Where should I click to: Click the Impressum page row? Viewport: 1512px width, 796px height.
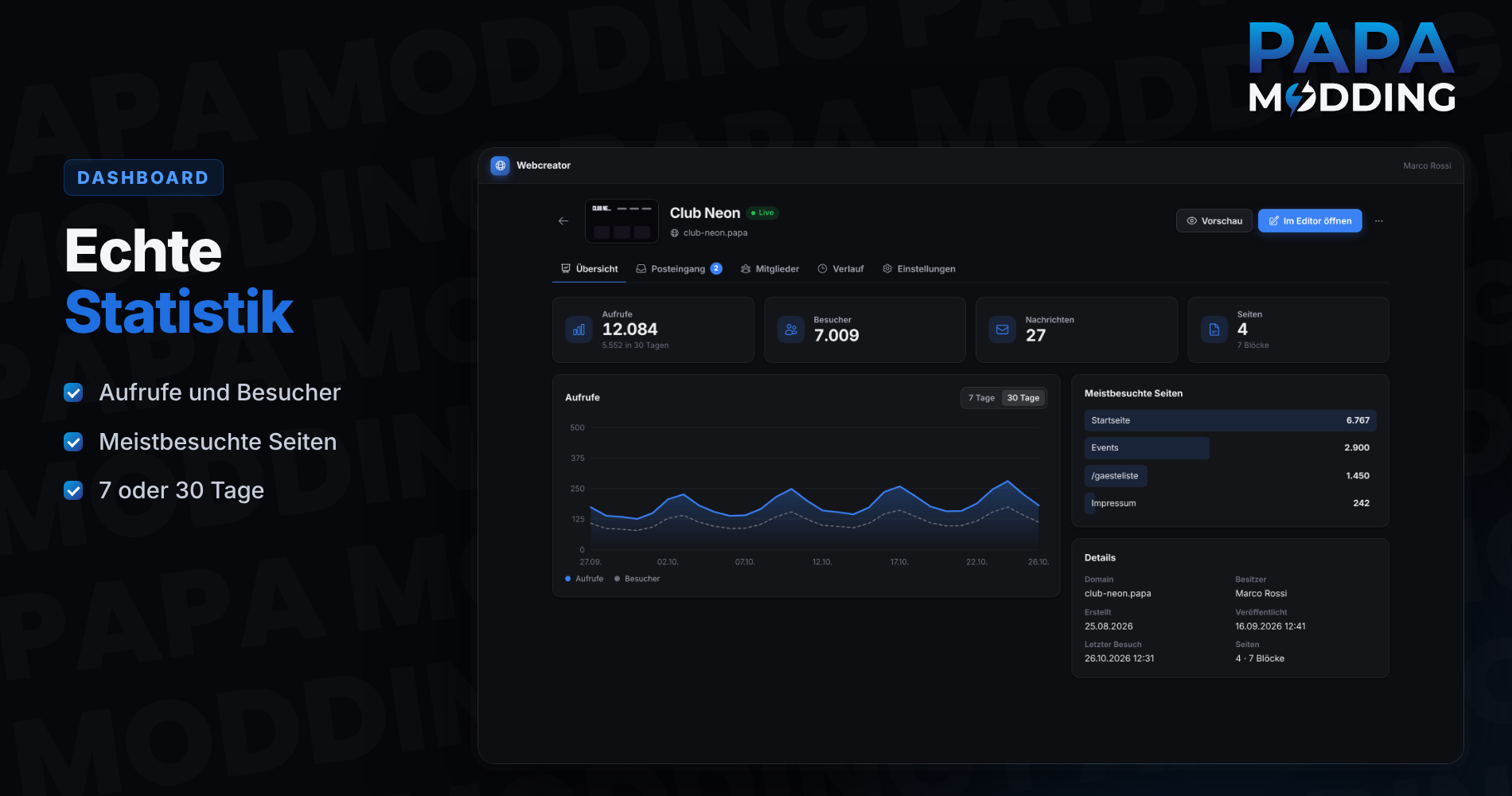[x=1230, y=503]
